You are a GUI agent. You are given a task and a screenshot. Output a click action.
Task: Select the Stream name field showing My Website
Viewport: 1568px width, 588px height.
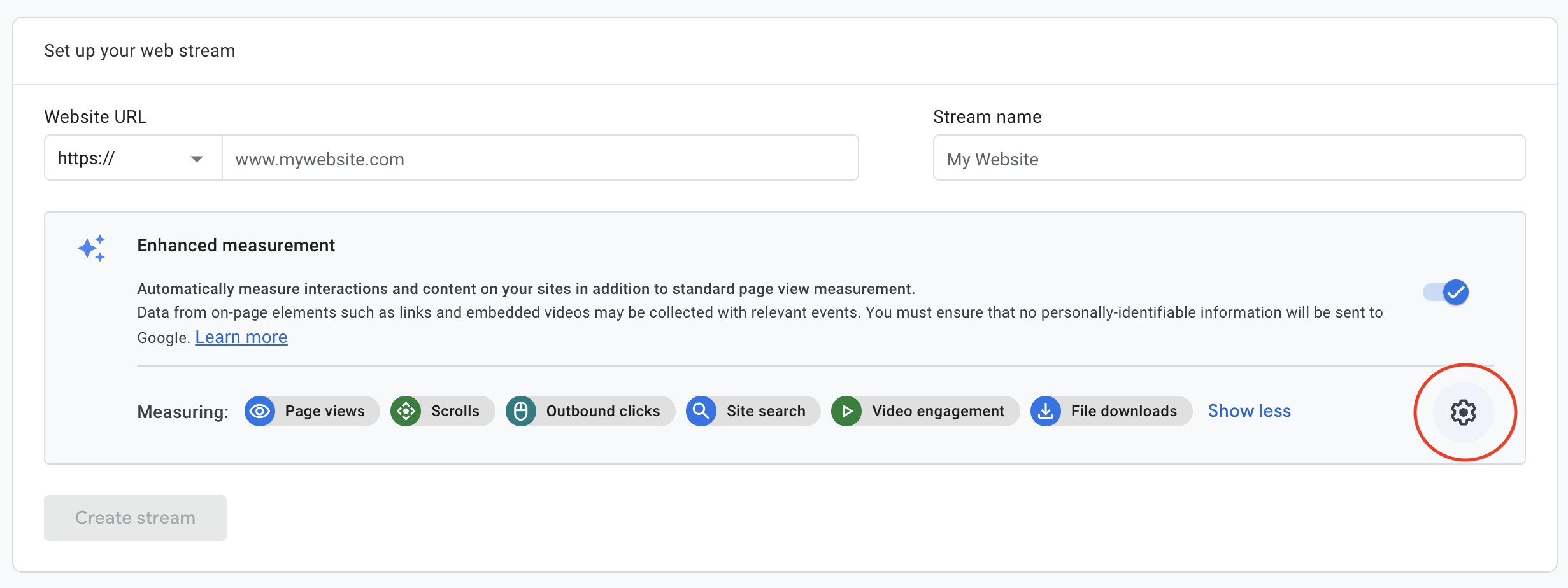coord(1229,158)
